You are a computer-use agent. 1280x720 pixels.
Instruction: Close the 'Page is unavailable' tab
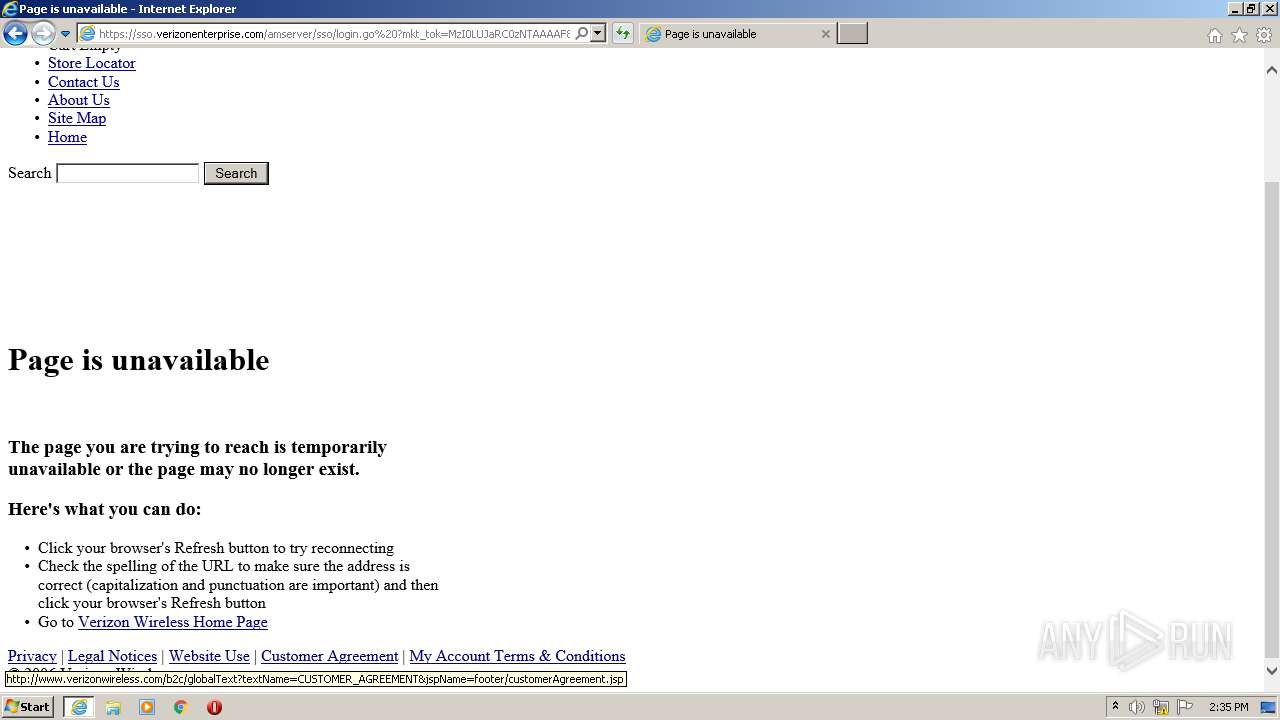pyautogui.click(x=825, y=34)
